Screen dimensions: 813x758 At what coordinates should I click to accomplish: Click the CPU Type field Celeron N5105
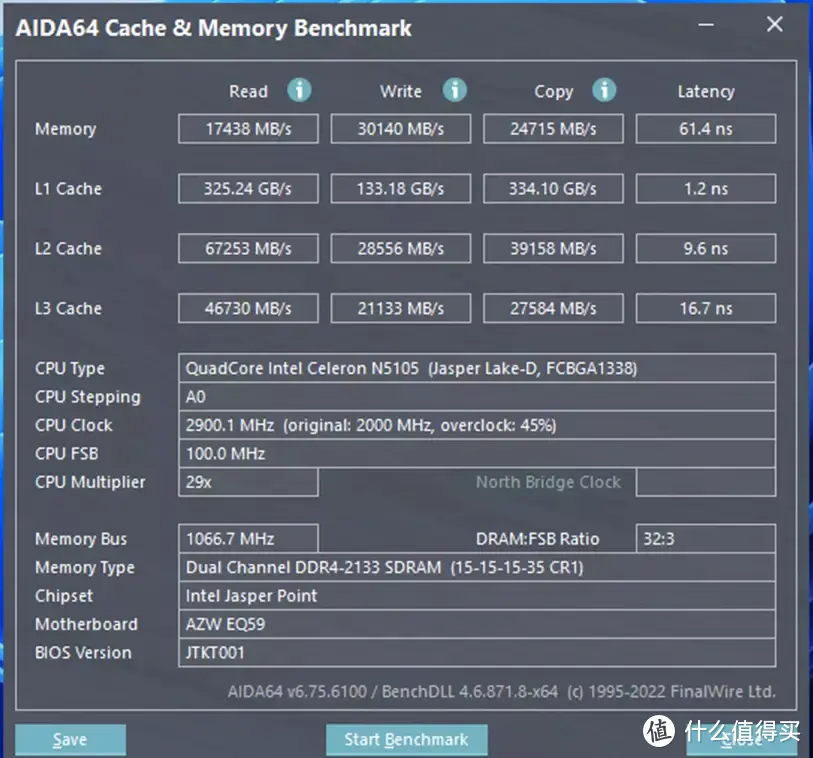(477, 368)
